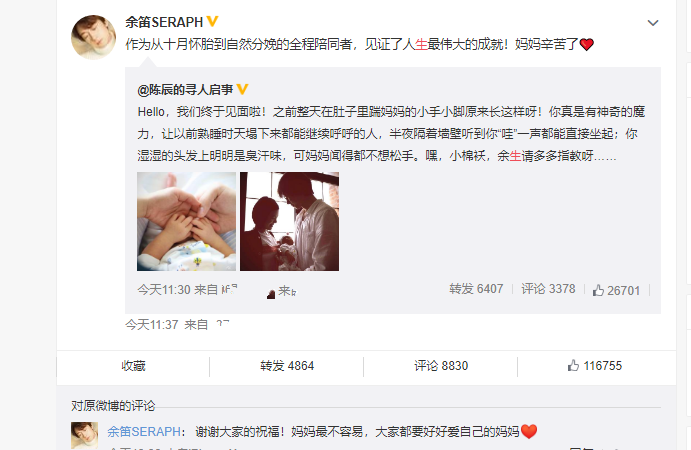Click the 收藏 favorite button
Viewport: 691px width, 450px height.
[133, 366]
